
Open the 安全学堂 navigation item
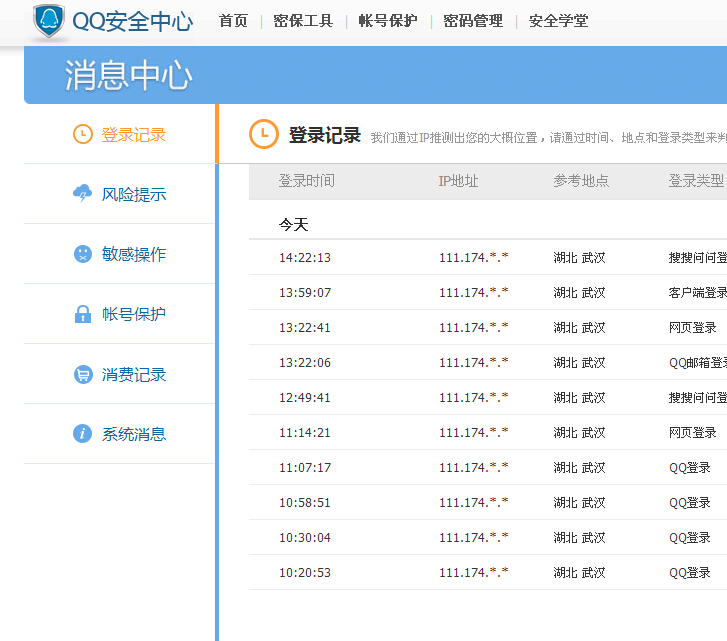[x=558, y=21]
